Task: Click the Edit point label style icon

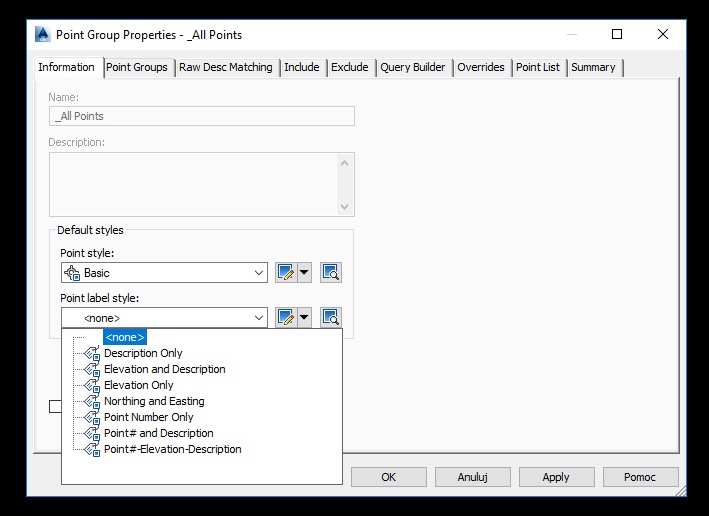Action: [286, 317]
